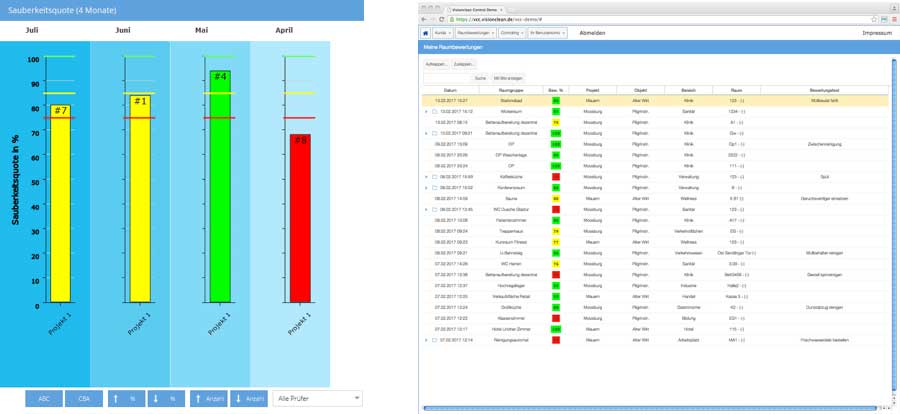Expand the Kaffeeküche row

point(426,175)
